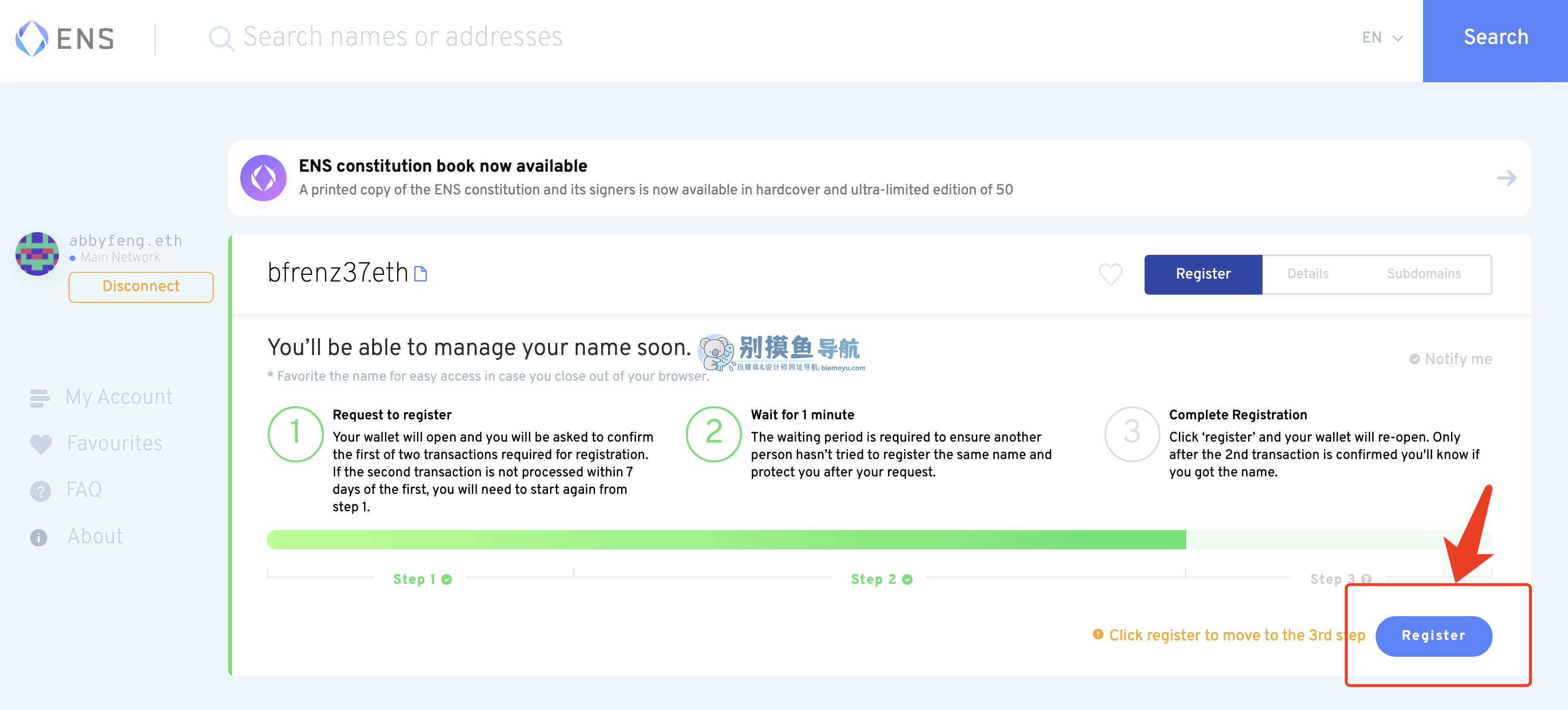
Task: Click abbyfeng.eth account name
Action: [126, 240]
